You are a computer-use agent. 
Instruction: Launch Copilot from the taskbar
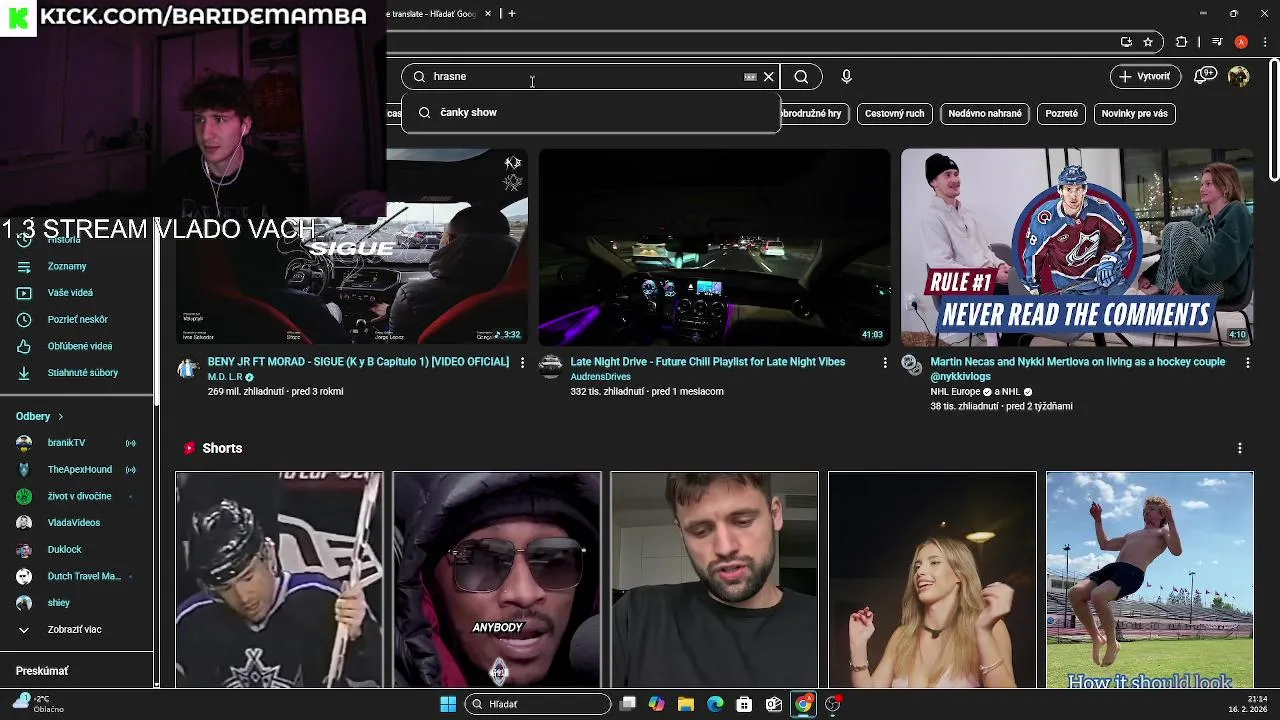[656, 704]
